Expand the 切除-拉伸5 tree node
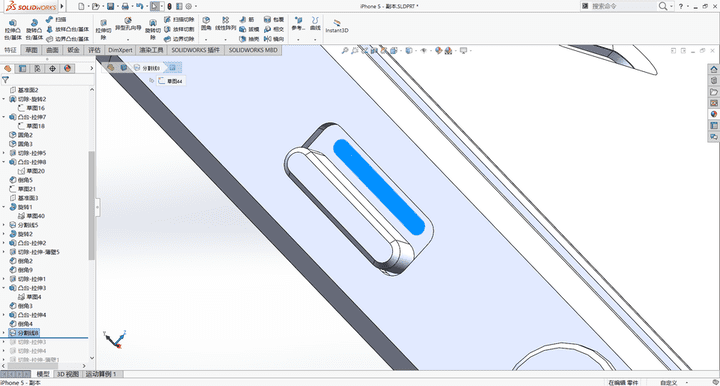This screenshot has height=386, width=720. [4, 153]
